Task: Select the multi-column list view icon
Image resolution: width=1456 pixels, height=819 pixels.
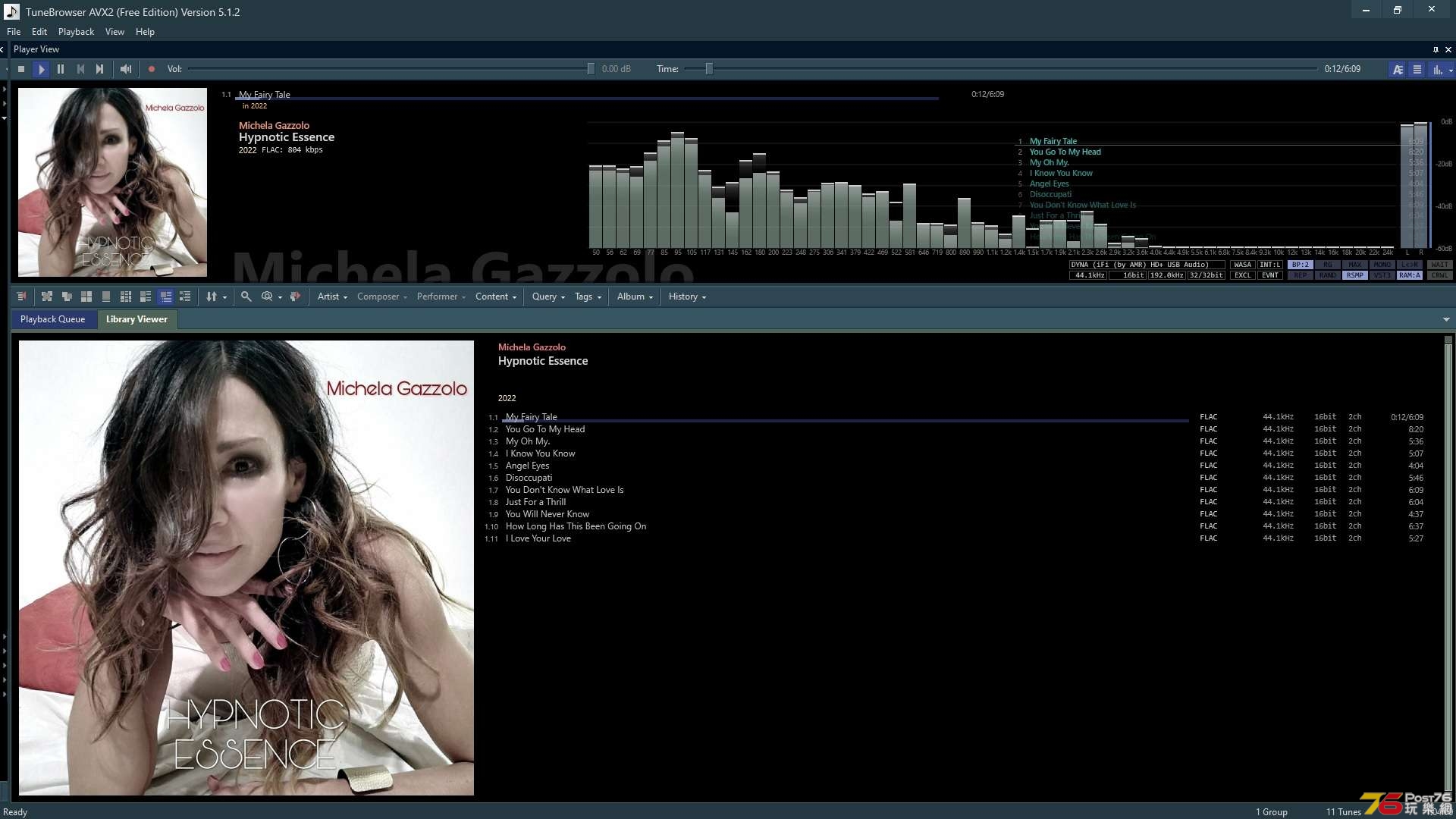Action: [126, 297]
